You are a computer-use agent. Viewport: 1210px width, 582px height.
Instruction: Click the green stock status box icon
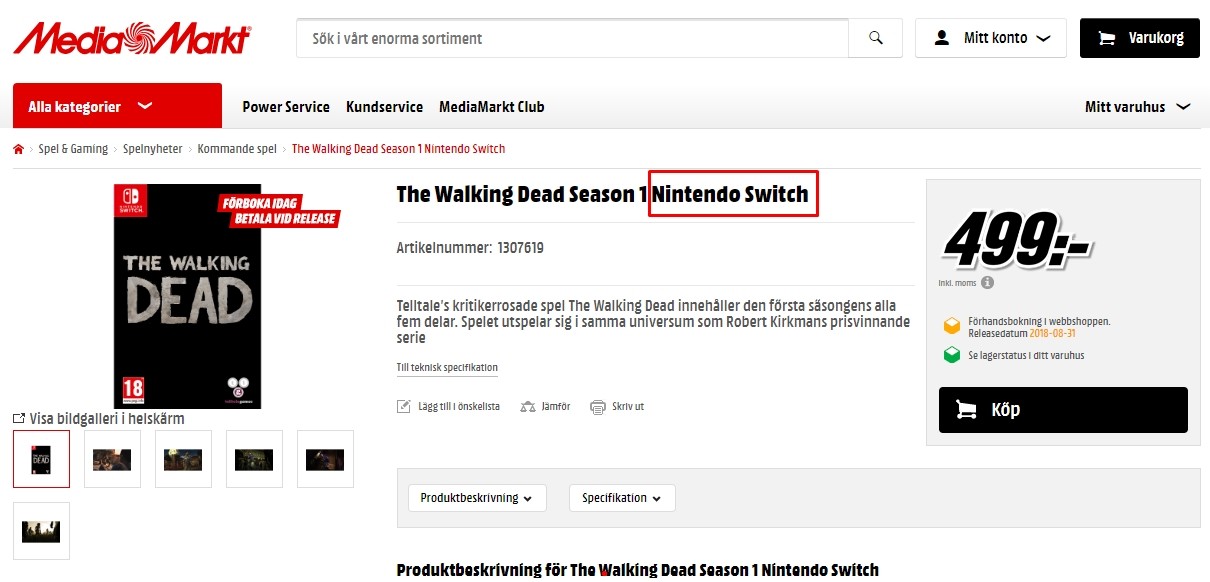click(x=952, y=355)
